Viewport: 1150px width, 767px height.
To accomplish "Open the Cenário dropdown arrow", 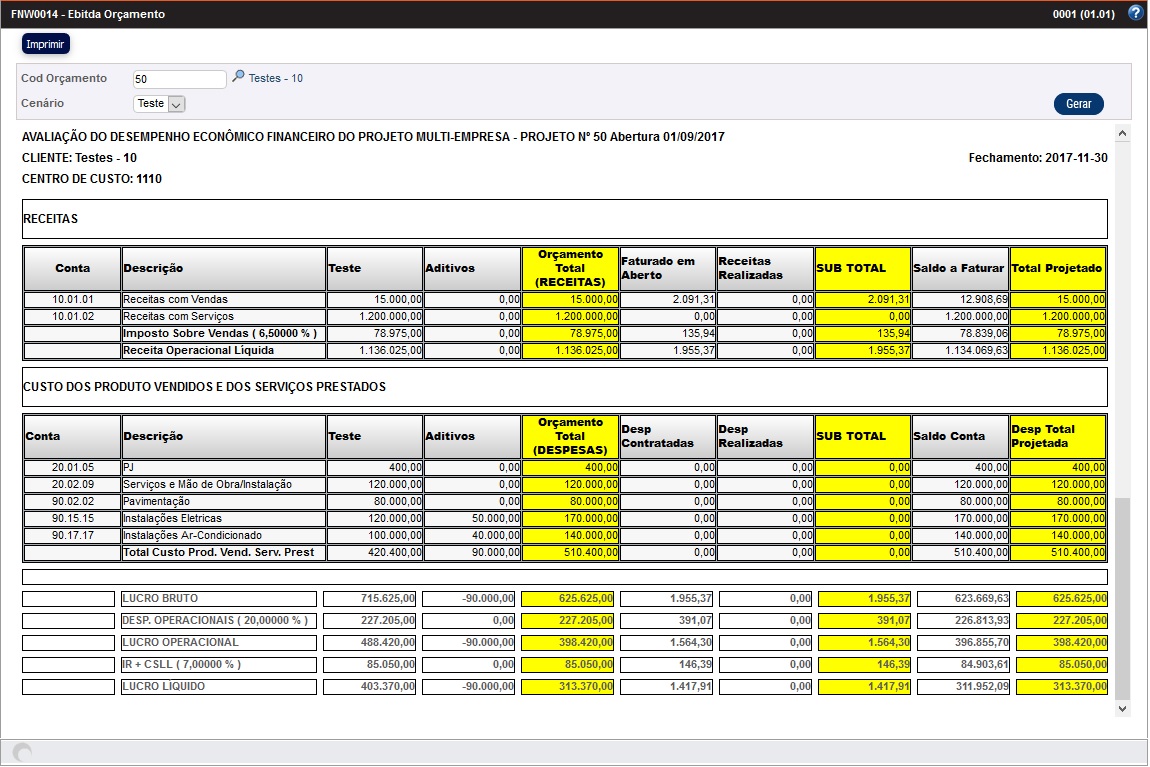I will coord(177,103).
